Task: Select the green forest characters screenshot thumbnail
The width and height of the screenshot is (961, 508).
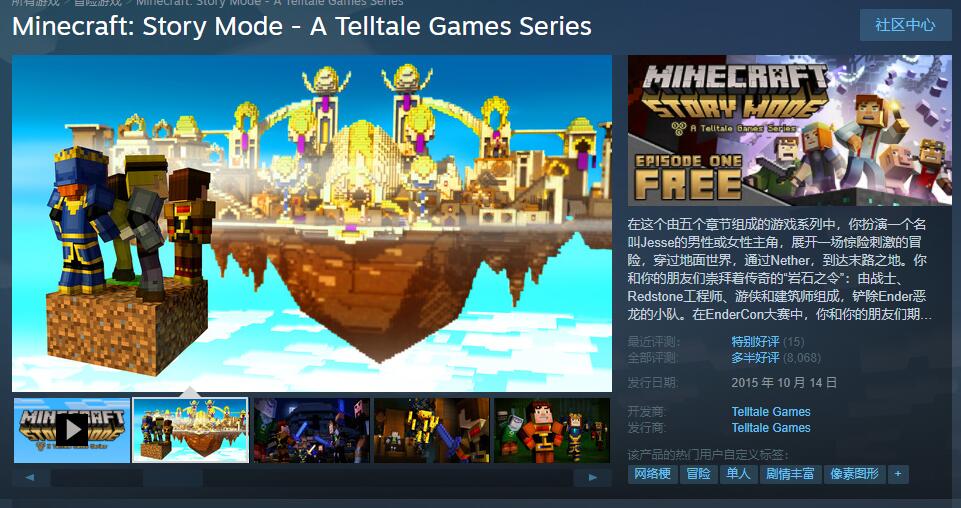Action: (x=552, y=430)
